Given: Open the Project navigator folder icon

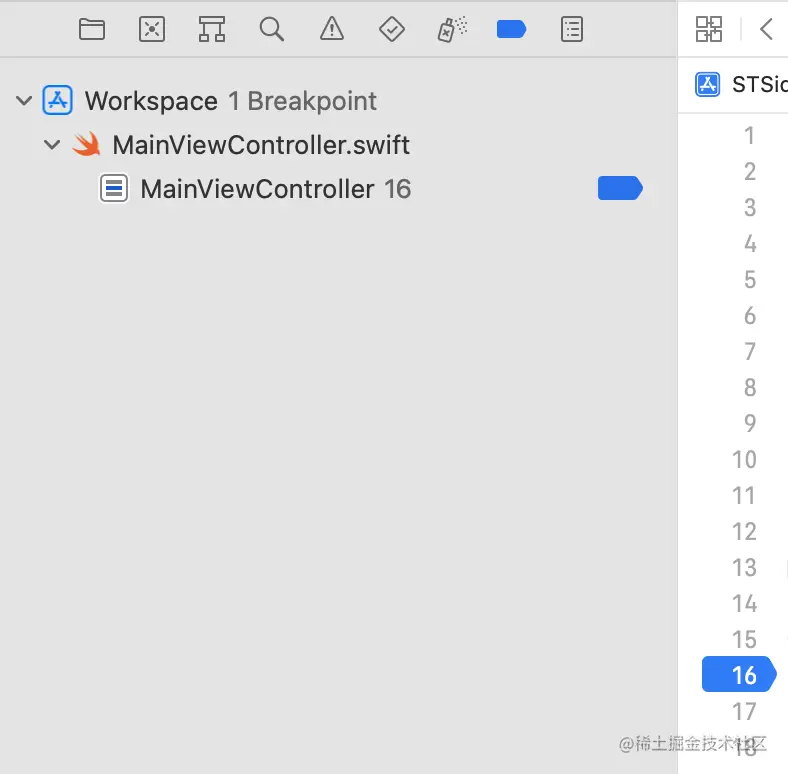Looking at the screenshot, I should [92, 29].
